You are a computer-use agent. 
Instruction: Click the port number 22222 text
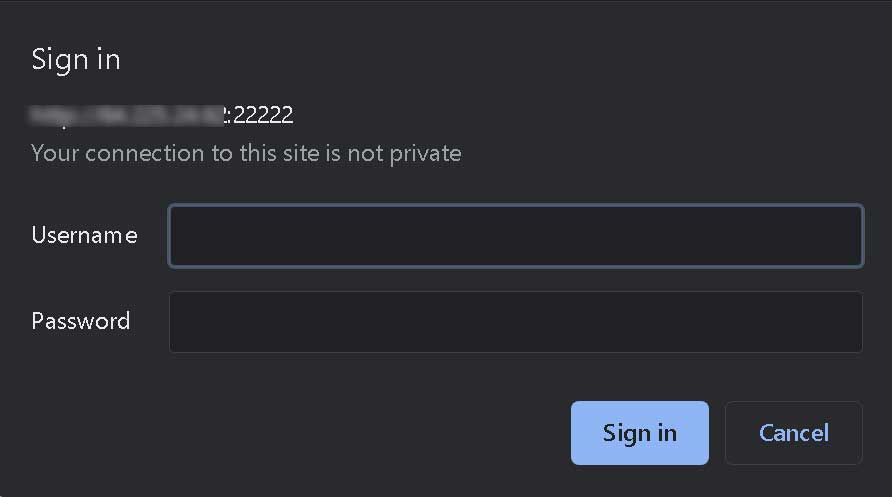(x=263, y=115)
